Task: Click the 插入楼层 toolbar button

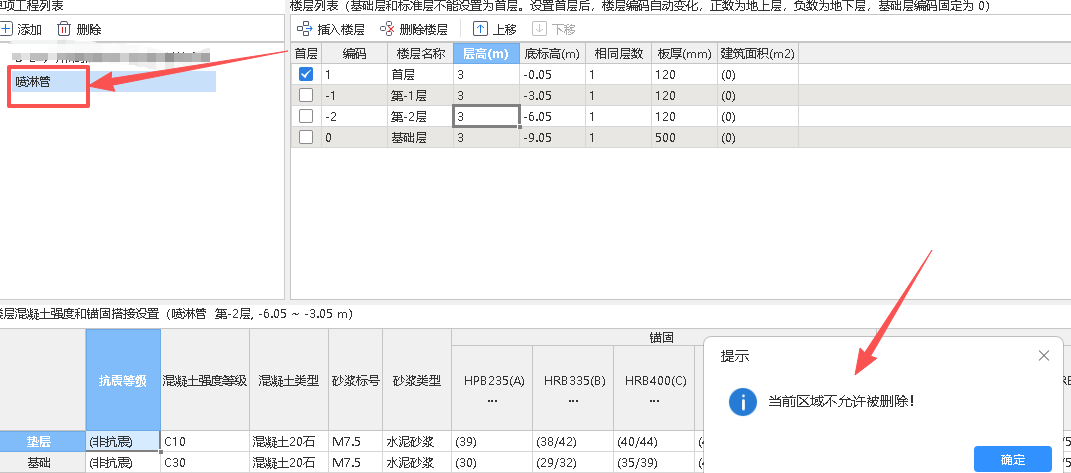Action: pyautogui.click(x=331, y=29)
